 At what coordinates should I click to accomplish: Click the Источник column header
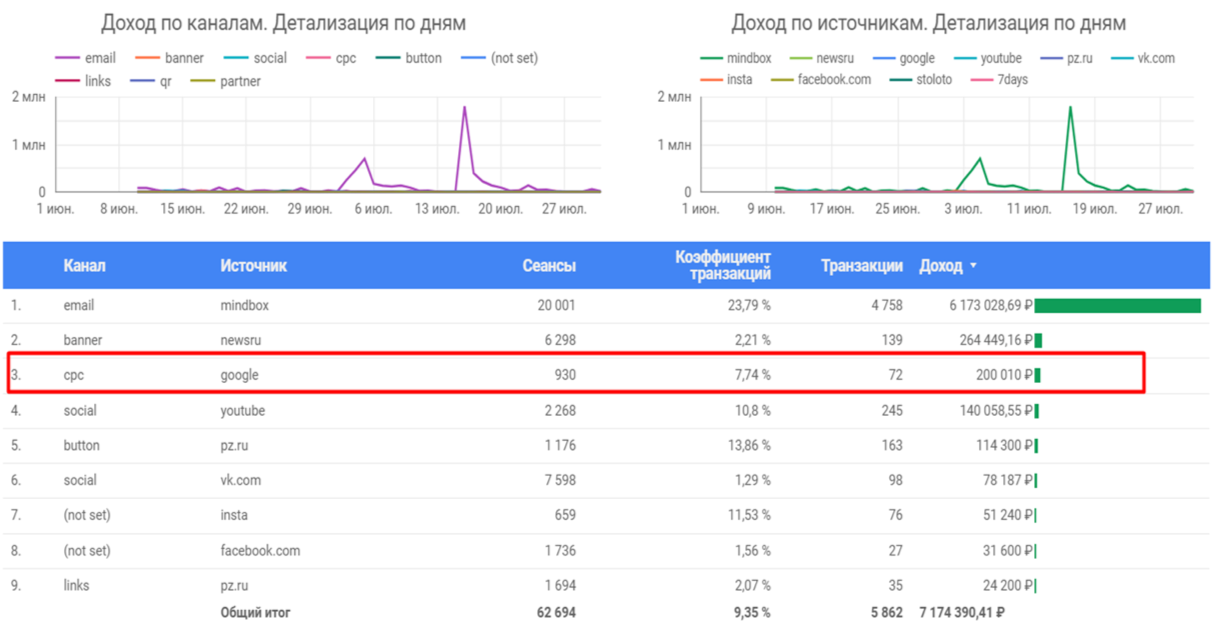[253, 266]
